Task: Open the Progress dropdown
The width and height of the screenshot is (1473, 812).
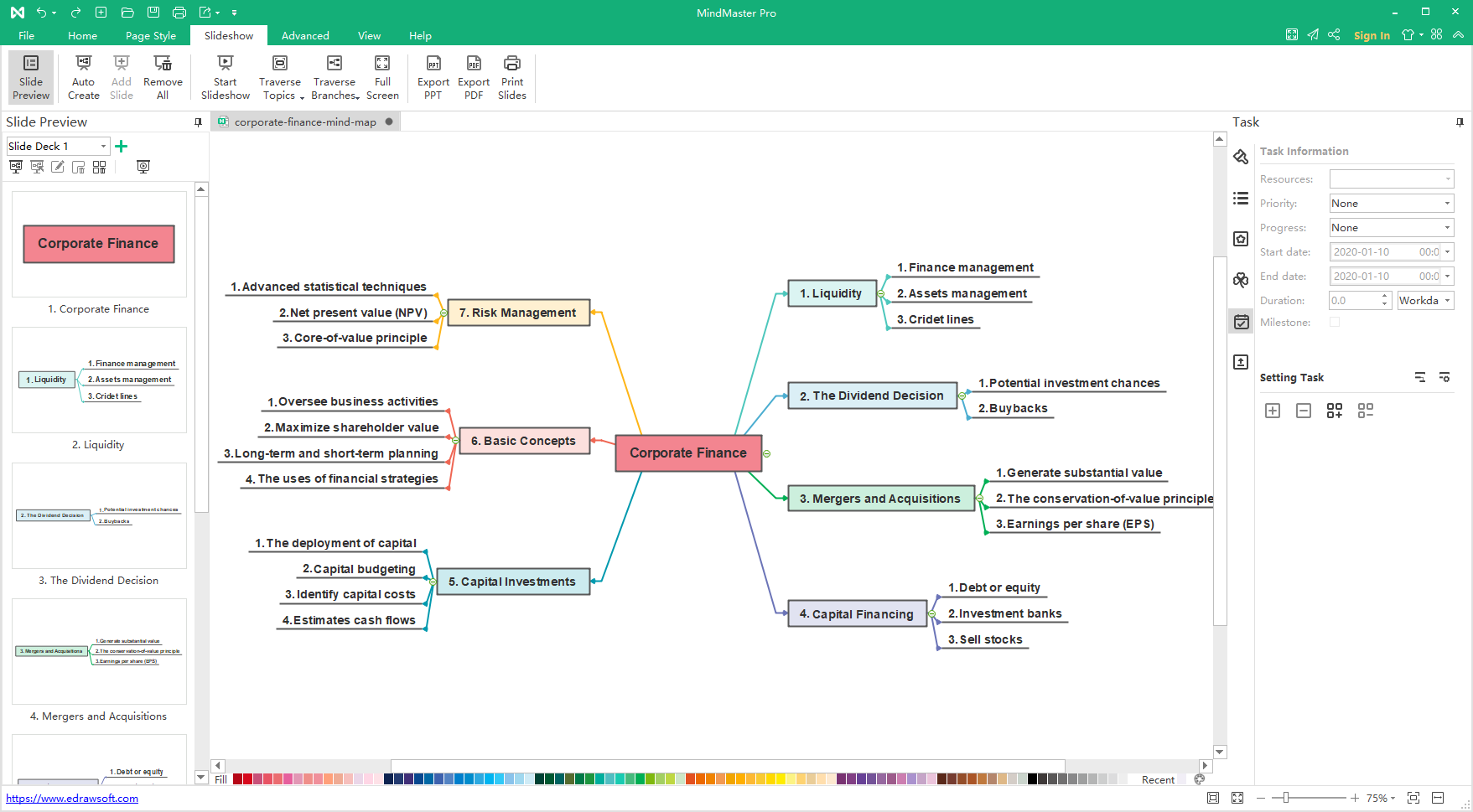Action: click(x=1391, y=228)
